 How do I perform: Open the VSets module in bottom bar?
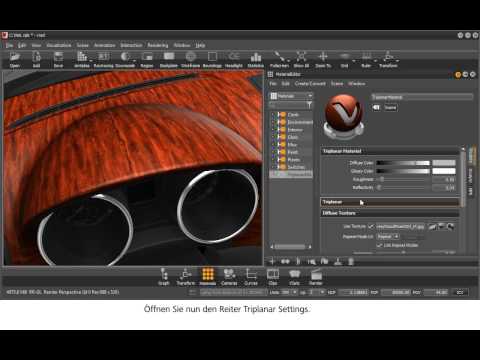pos(294,277)
